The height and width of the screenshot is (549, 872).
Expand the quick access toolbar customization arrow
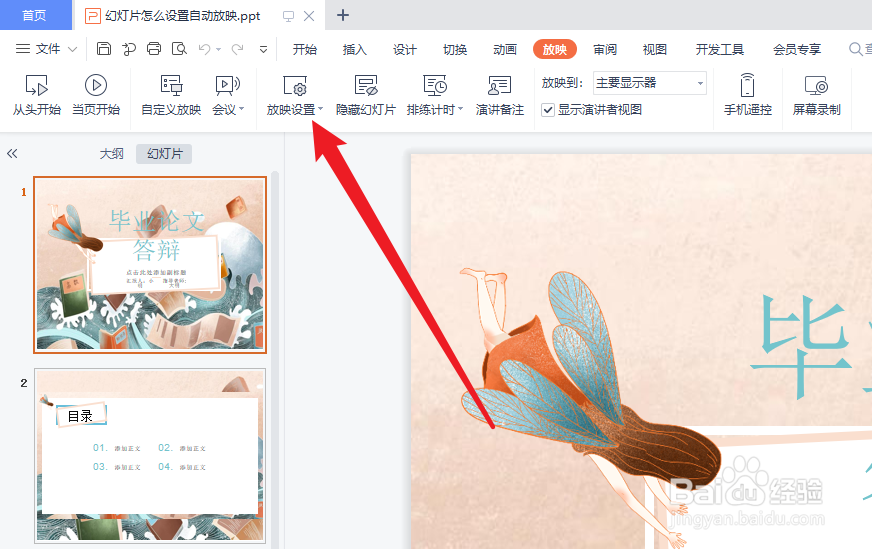click(x=264, y=50)
